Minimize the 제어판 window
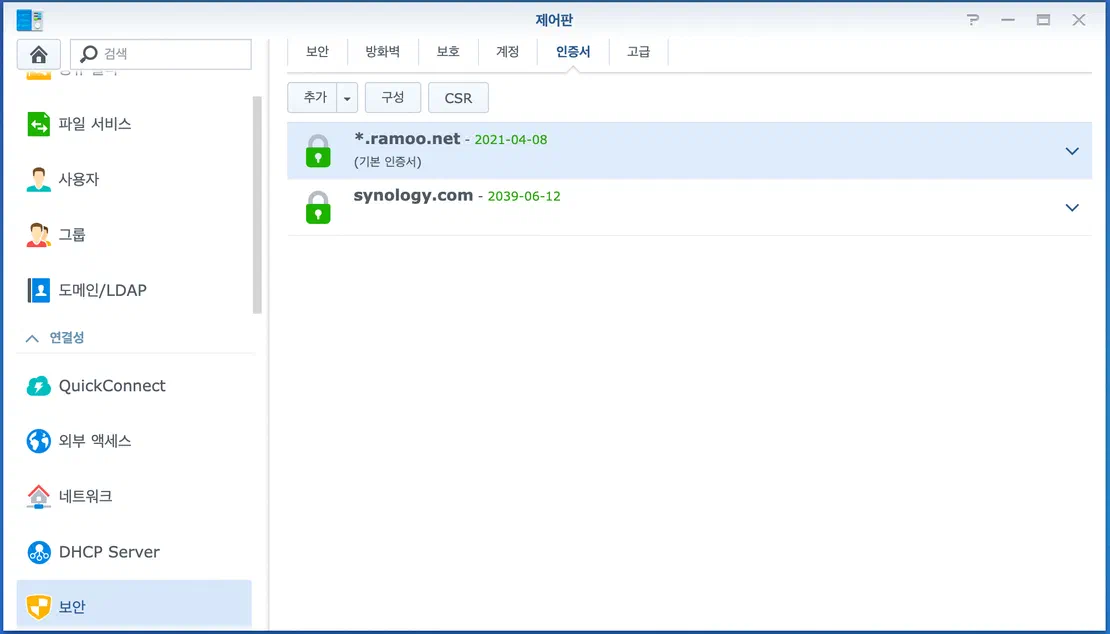The width and height of the screenshot is (1110, 634). coord(1008,20)
